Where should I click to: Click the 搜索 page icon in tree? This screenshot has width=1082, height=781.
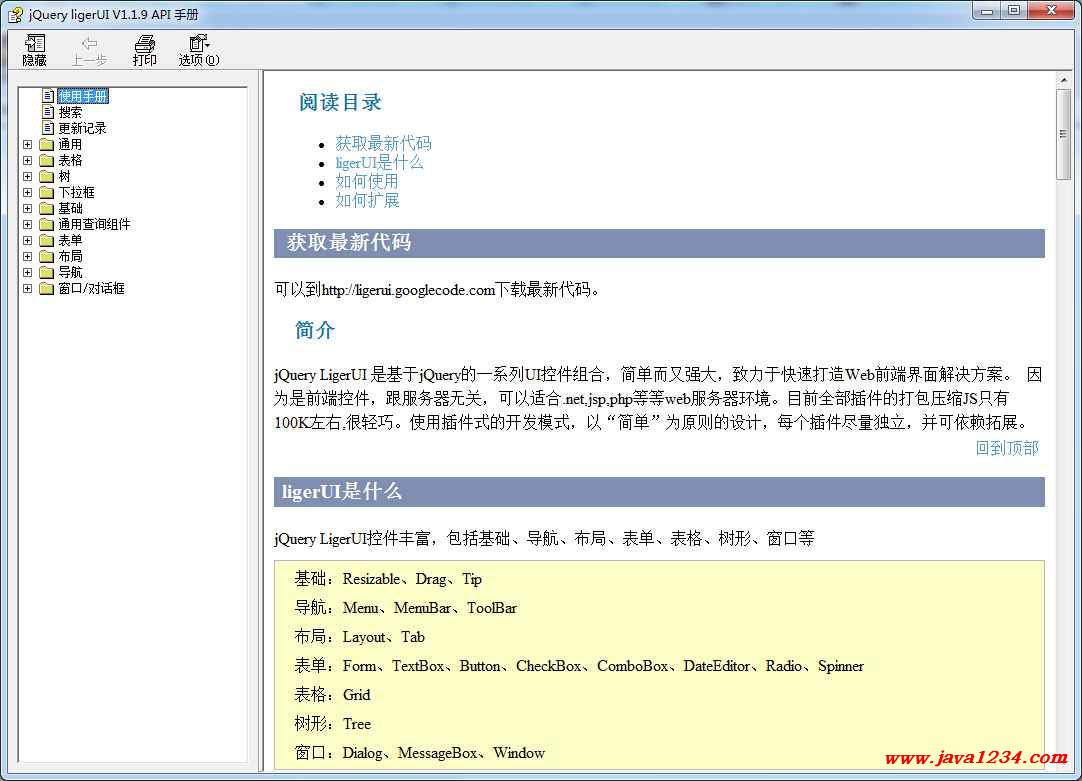pos(47,112)
